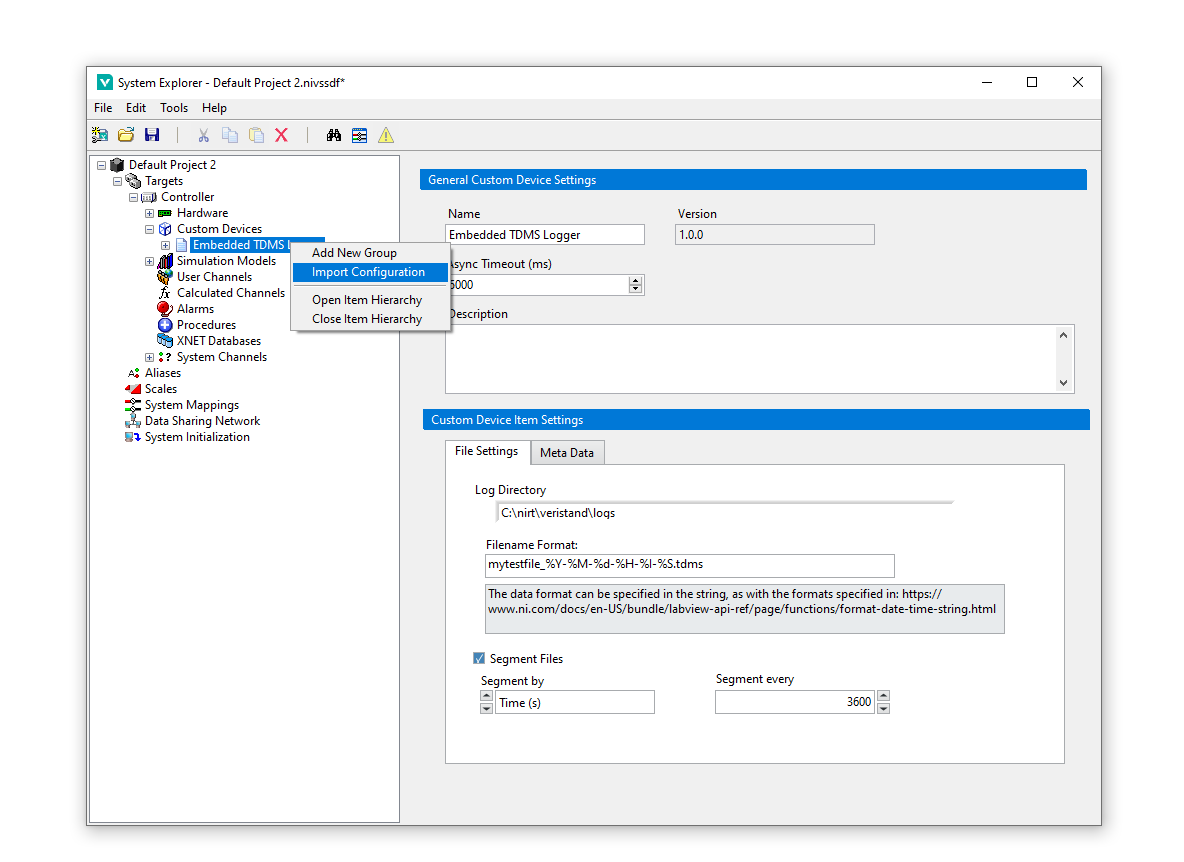Click the XNET Databases icon
This screenshot has height=862, width=1184.
pos(165,340)
